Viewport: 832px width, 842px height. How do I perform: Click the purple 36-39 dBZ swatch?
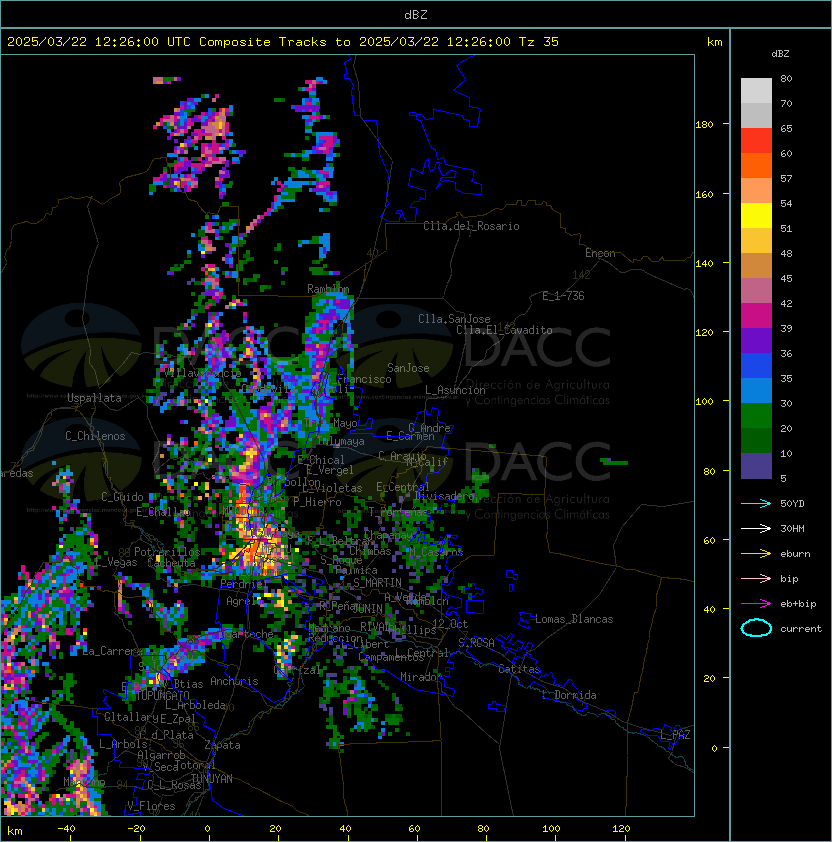pos(756,340)
